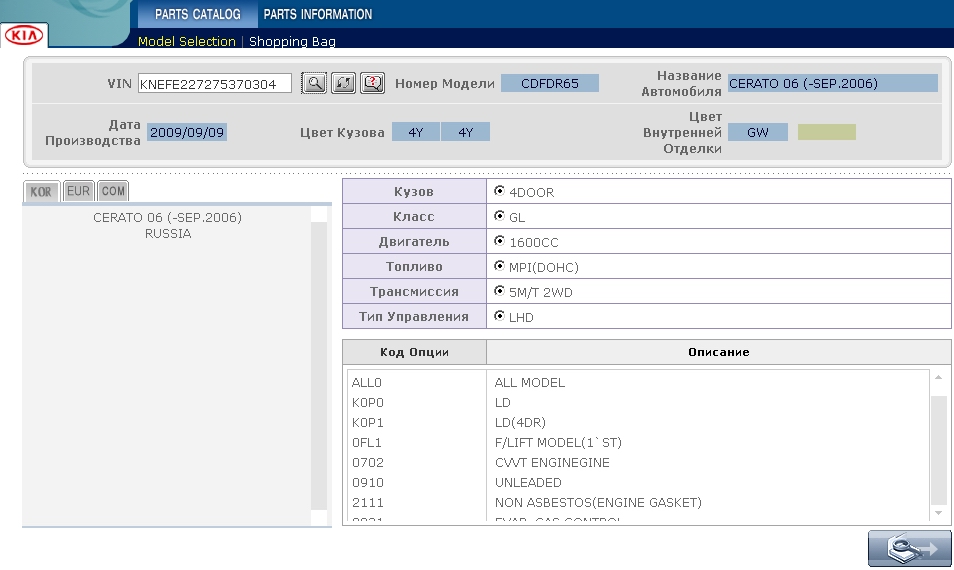
Task: Switch to the EUR region tab
Action: point(78,191)
